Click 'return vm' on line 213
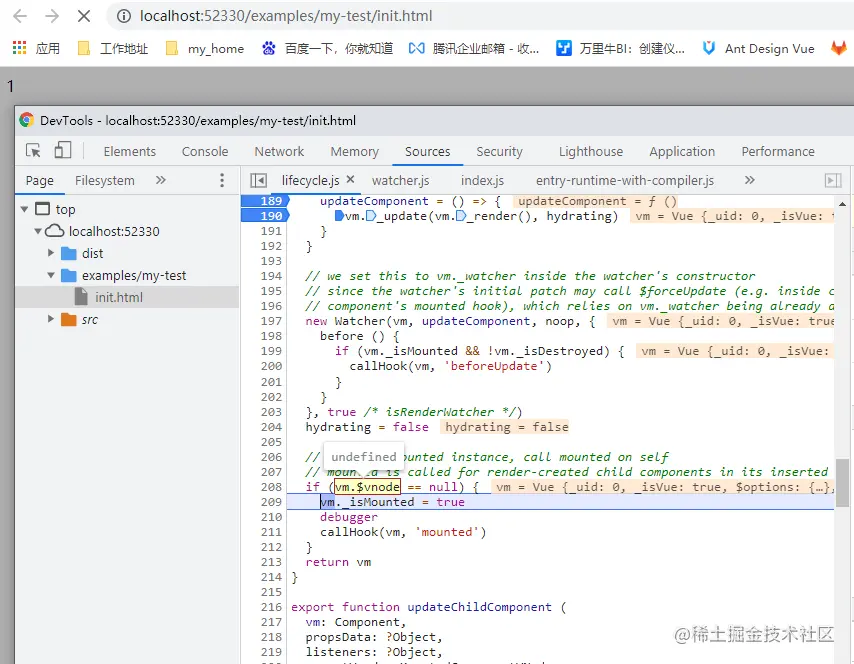 click(x=338, y=562)
